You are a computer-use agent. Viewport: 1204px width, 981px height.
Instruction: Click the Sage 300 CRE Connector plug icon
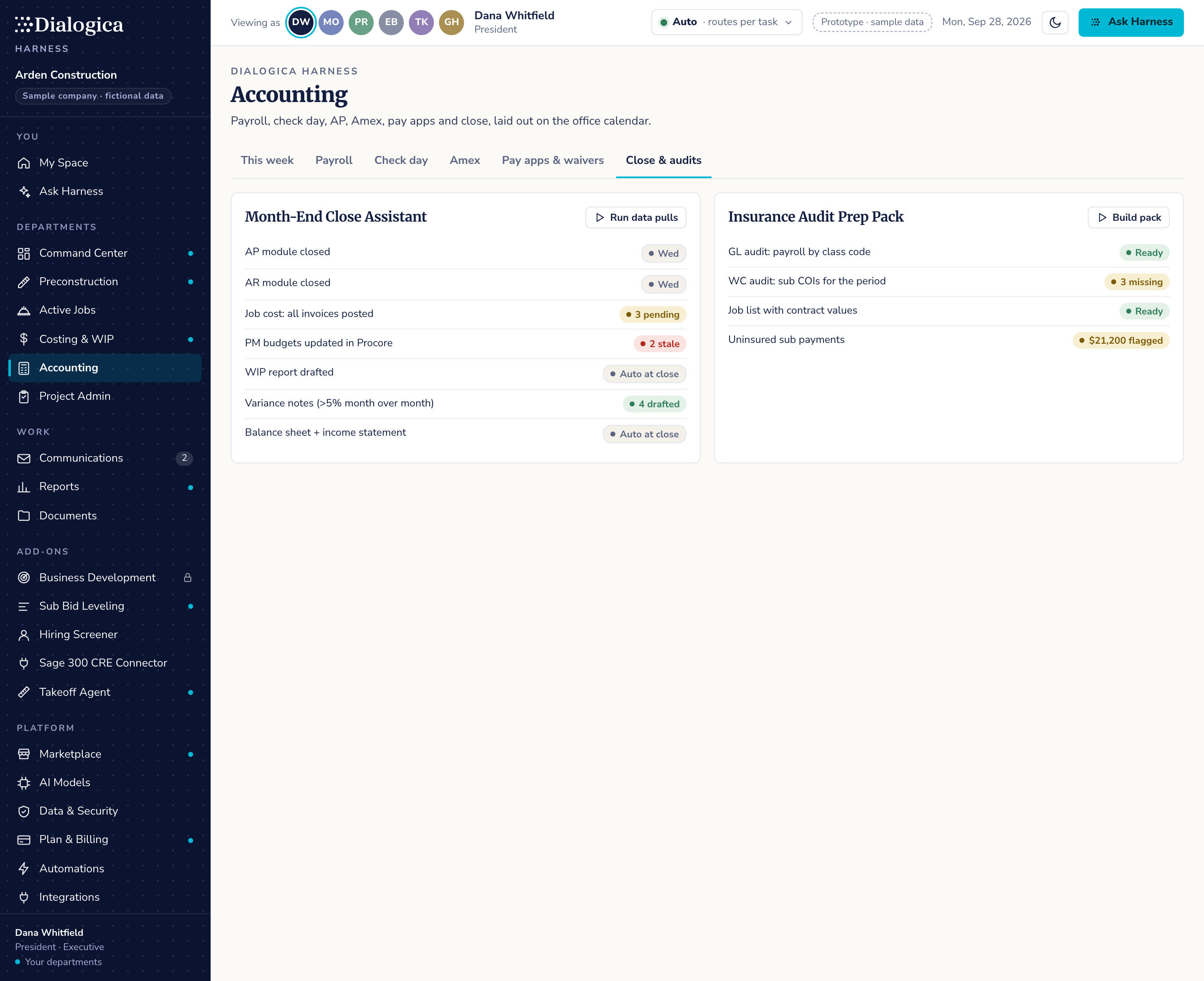24,664
